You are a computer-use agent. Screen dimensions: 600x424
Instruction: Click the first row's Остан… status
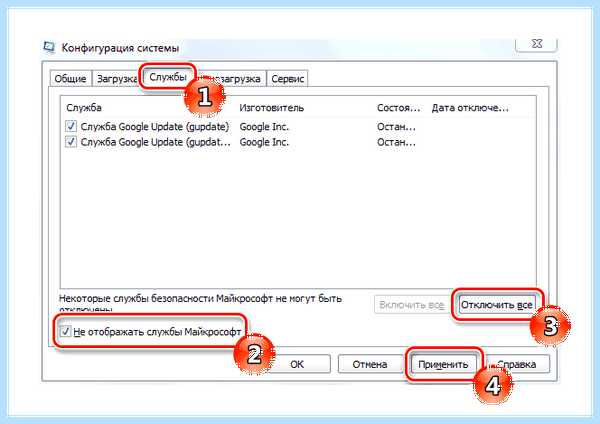tap(396, 127)
